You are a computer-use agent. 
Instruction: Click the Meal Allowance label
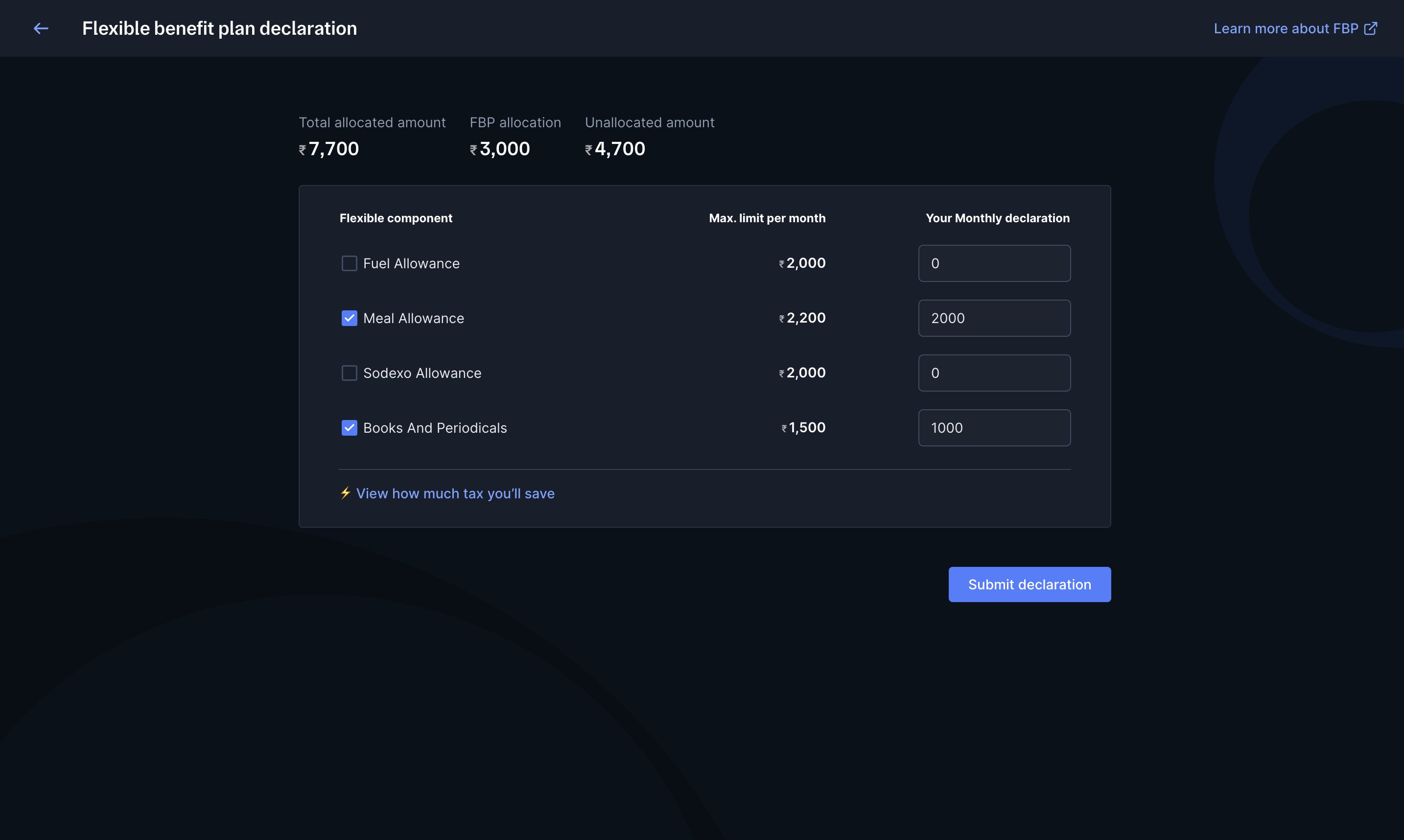[414, 318]
